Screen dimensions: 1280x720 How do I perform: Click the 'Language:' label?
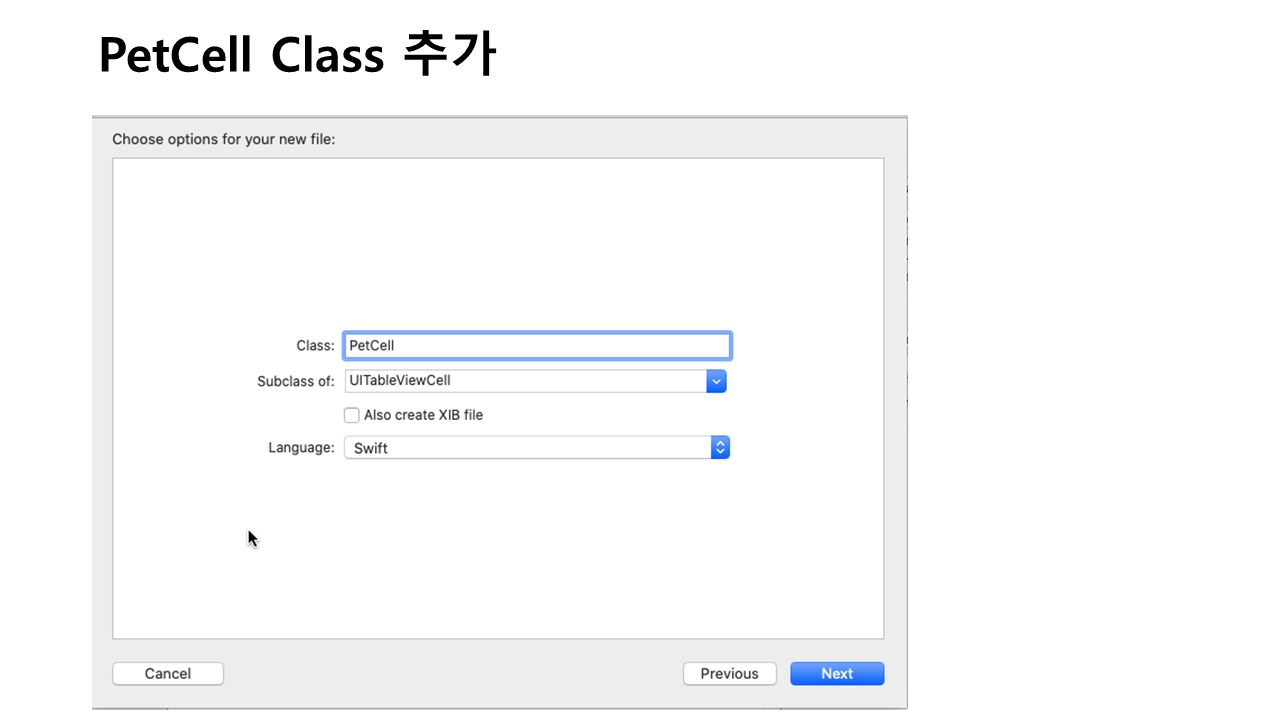click(x=301, y=448)
